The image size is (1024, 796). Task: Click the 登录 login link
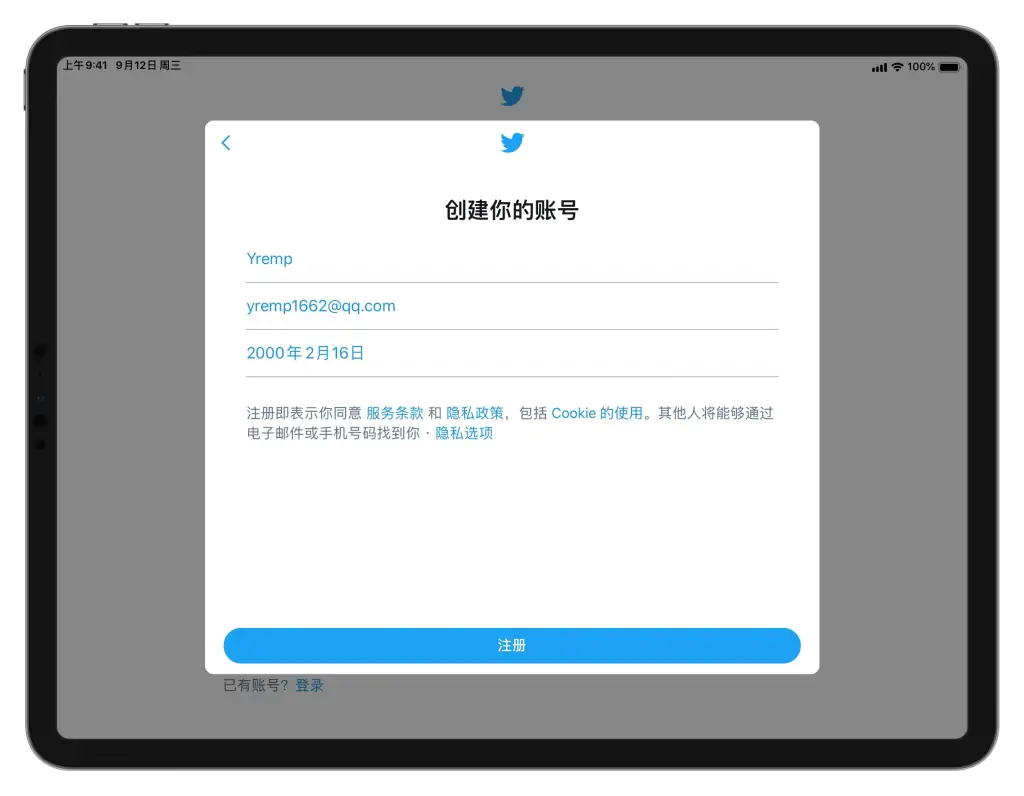pos(310,686)
